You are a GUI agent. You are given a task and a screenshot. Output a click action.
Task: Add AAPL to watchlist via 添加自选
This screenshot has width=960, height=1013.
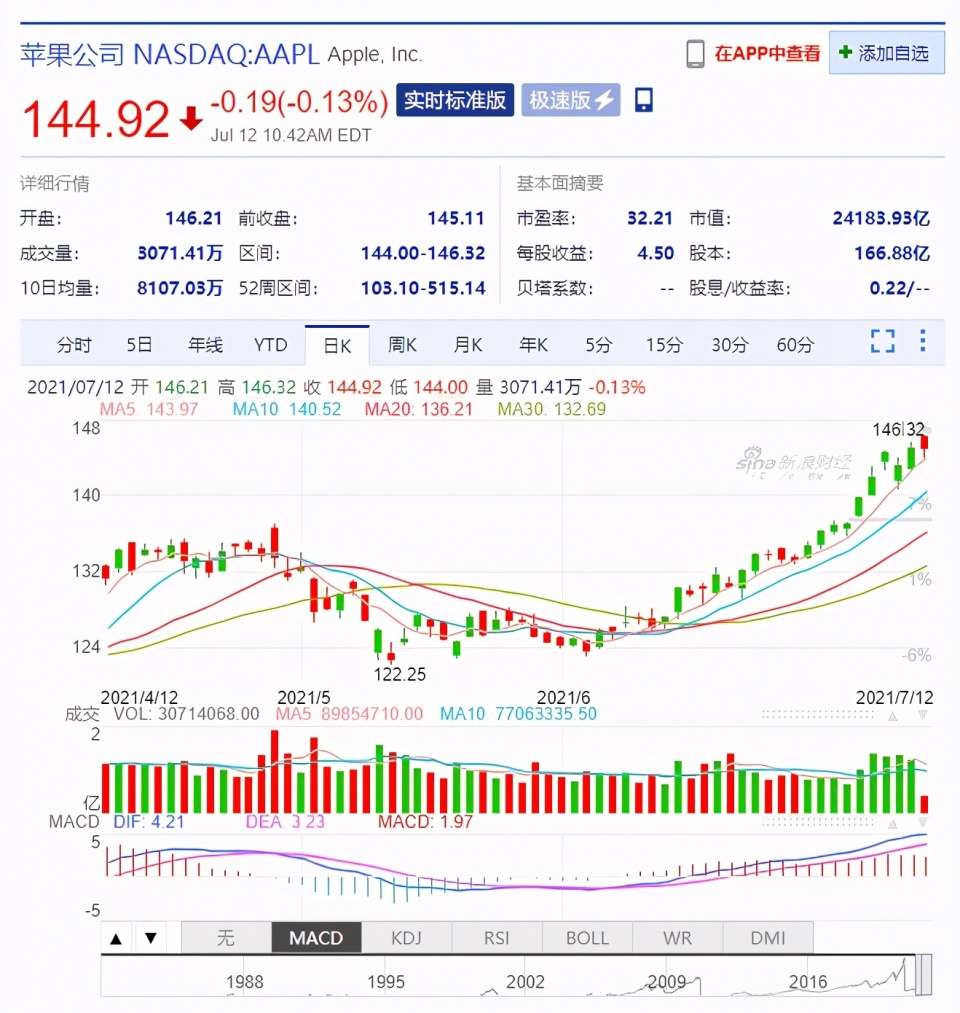(886, 53)
